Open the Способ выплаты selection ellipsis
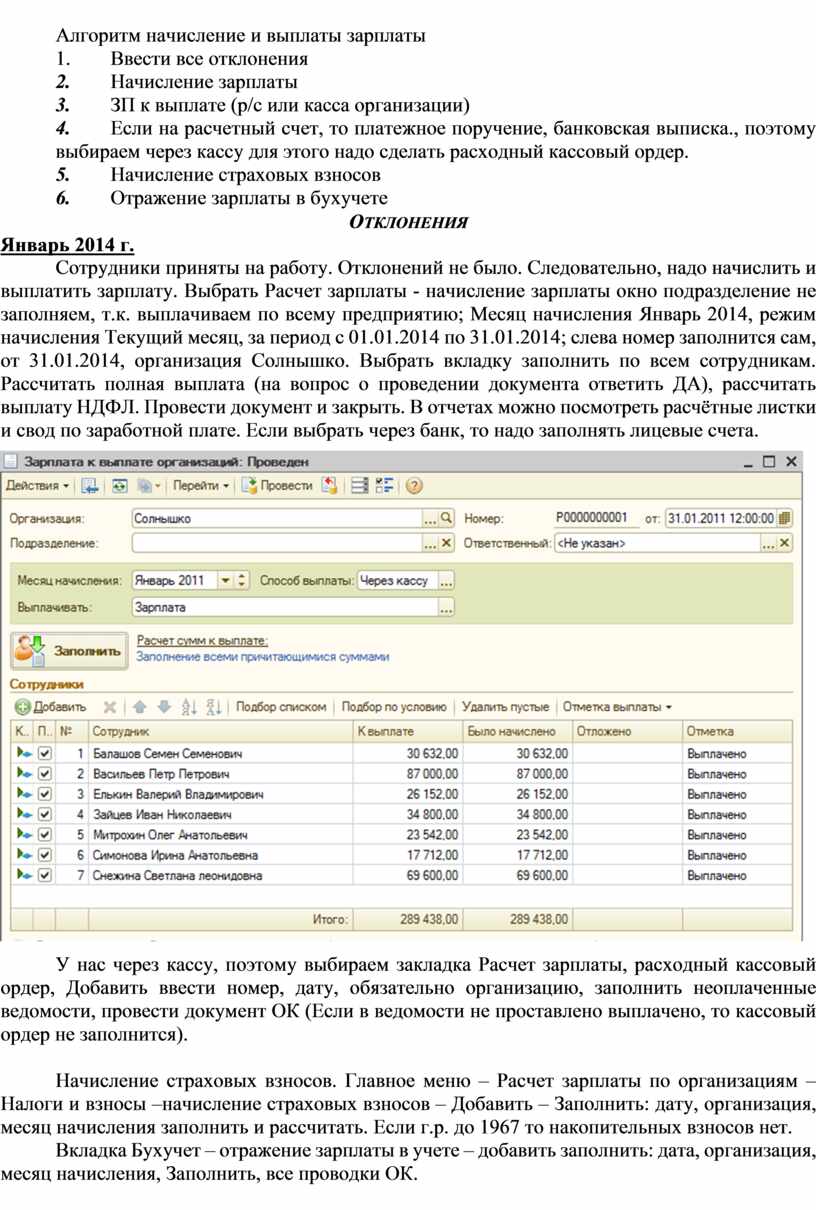This screenshot has height=1210, width=816. (446, 581)
